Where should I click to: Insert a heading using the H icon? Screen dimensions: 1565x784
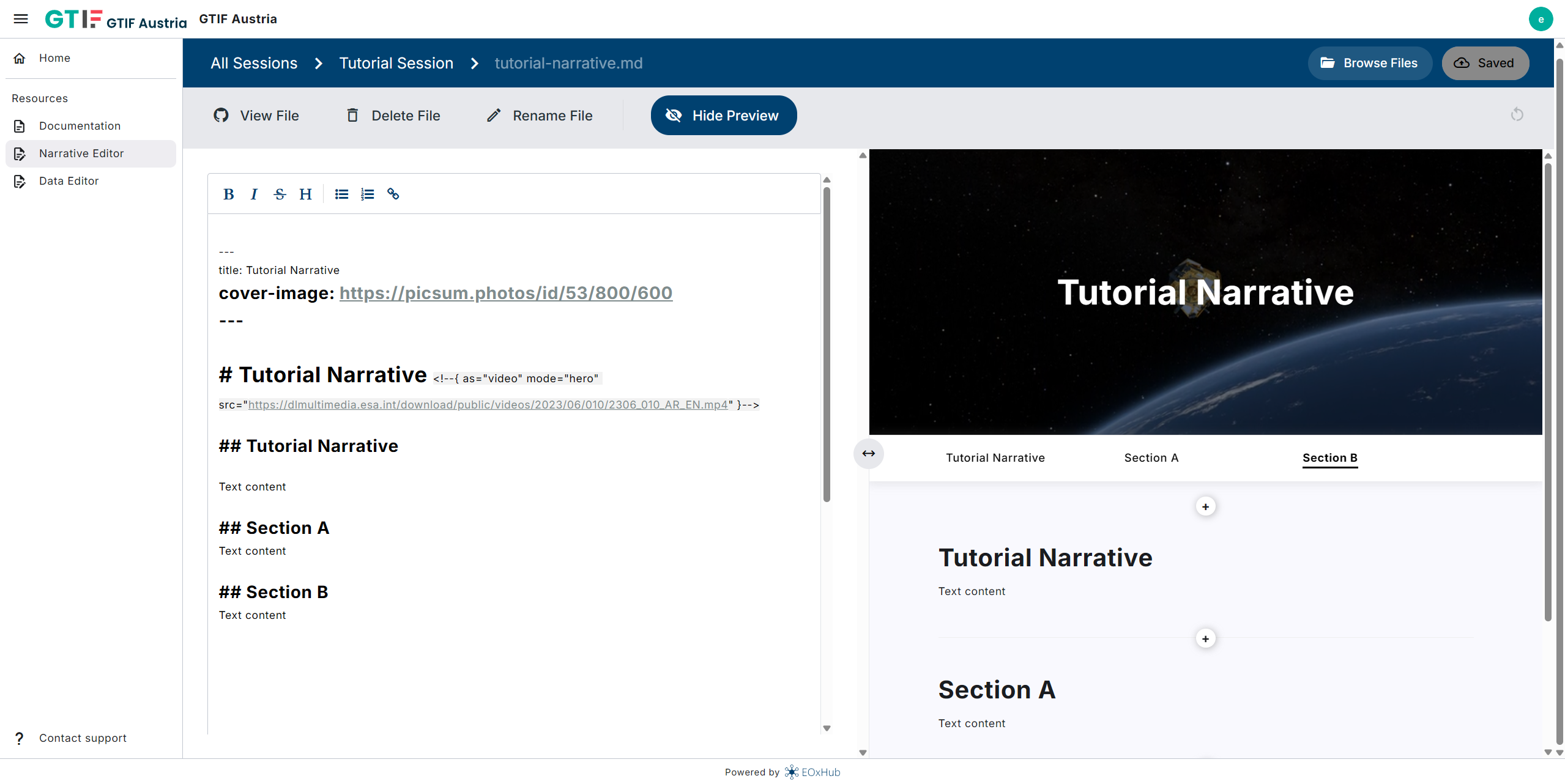[305, 194]
